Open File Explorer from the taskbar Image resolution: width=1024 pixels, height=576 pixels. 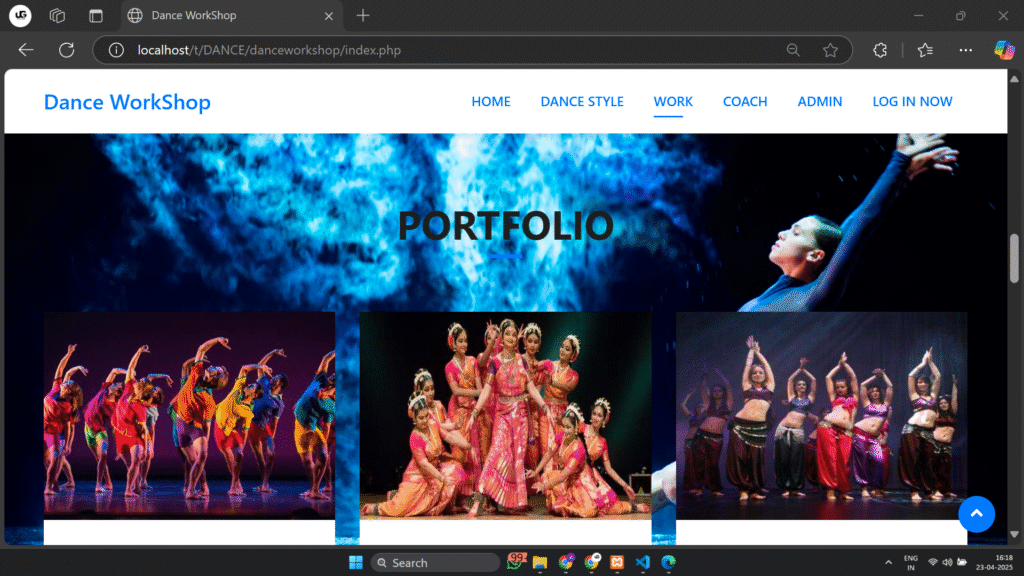click(540, 562)
